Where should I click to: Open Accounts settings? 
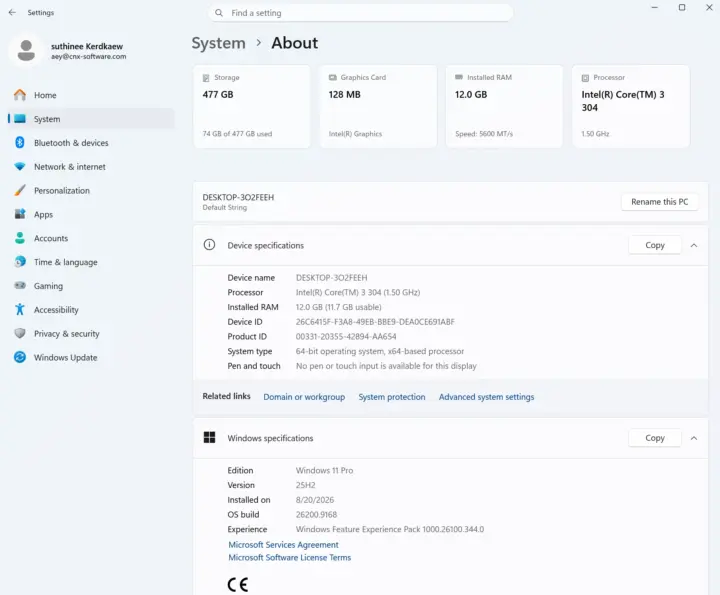tap(91, 238)
